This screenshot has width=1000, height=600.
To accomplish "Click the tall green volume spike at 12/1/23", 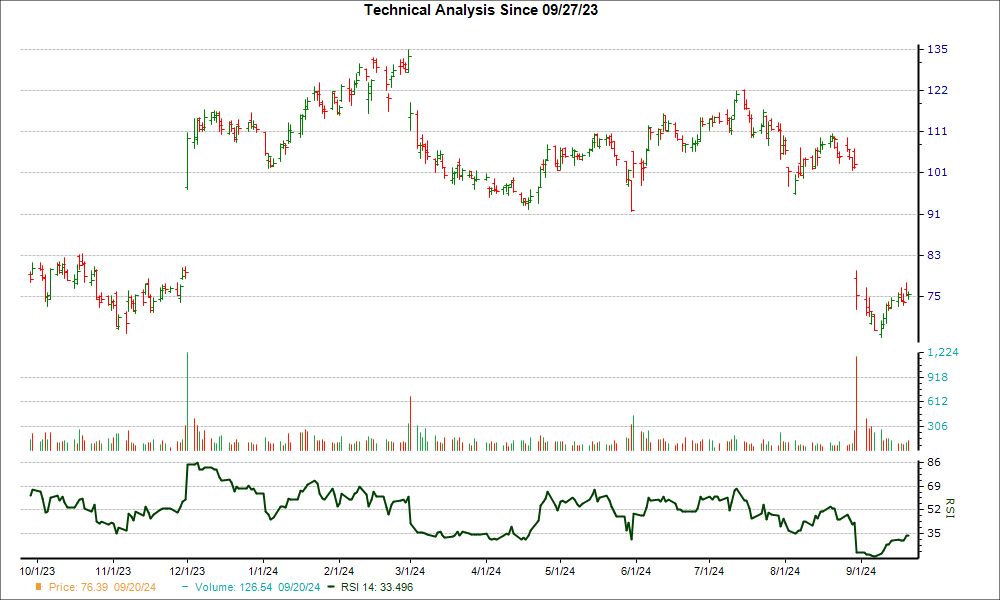I will 188,401.
